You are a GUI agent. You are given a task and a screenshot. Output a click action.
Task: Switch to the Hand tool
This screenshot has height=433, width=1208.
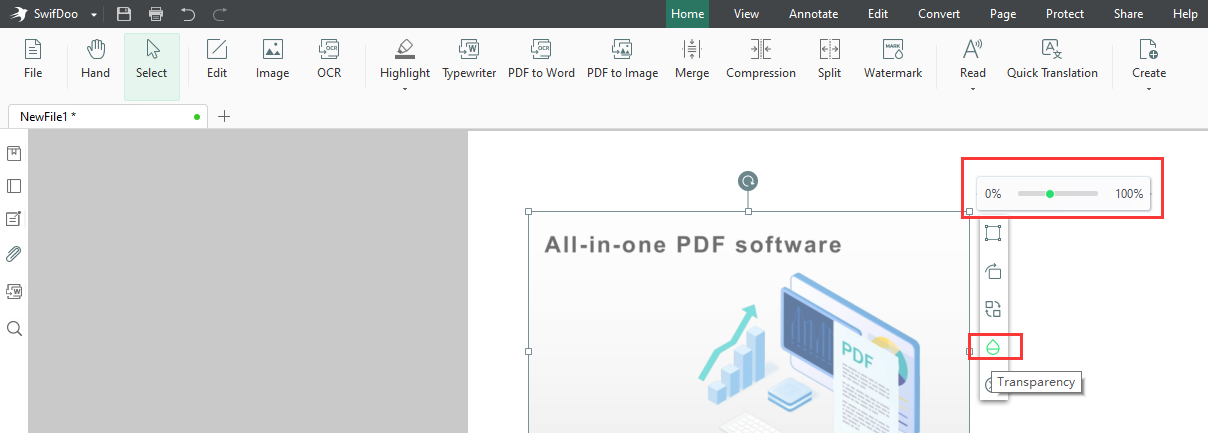[95, 60]
